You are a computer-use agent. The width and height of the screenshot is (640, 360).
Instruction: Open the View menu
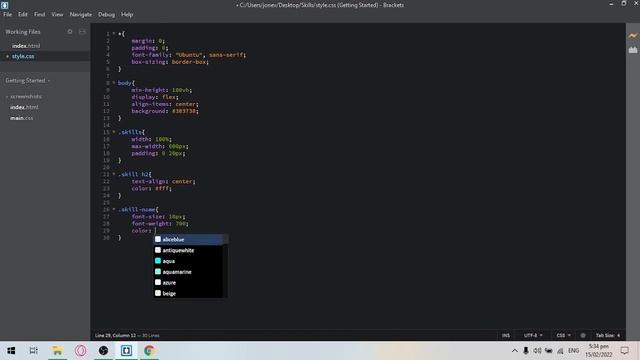(x=57, y=14)
